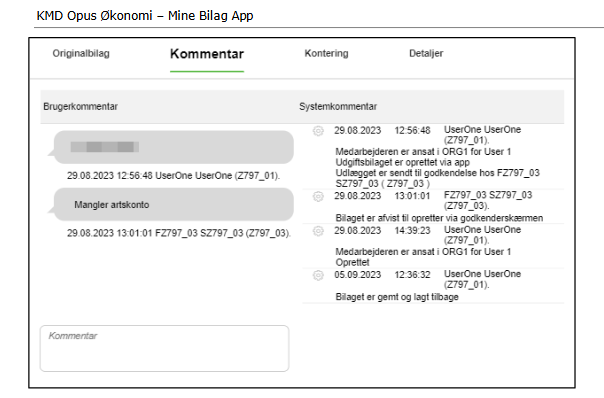Click gear icon beside 05.09.2023 system comment
604x398 pixels.
click(x=318, y=275)
